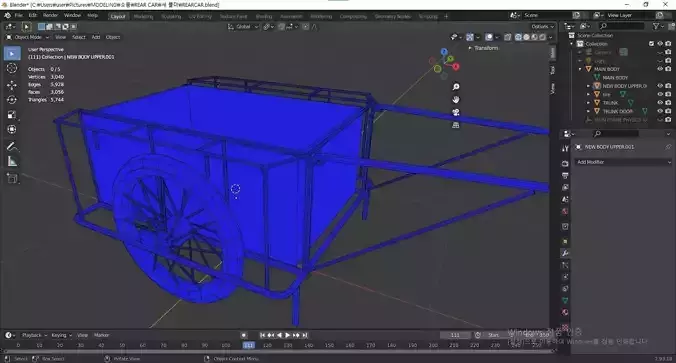The image size is (676, 363).
Task: Open Playback dropdown in timeline
Action: pyautogui.click(x=34, y=335)
